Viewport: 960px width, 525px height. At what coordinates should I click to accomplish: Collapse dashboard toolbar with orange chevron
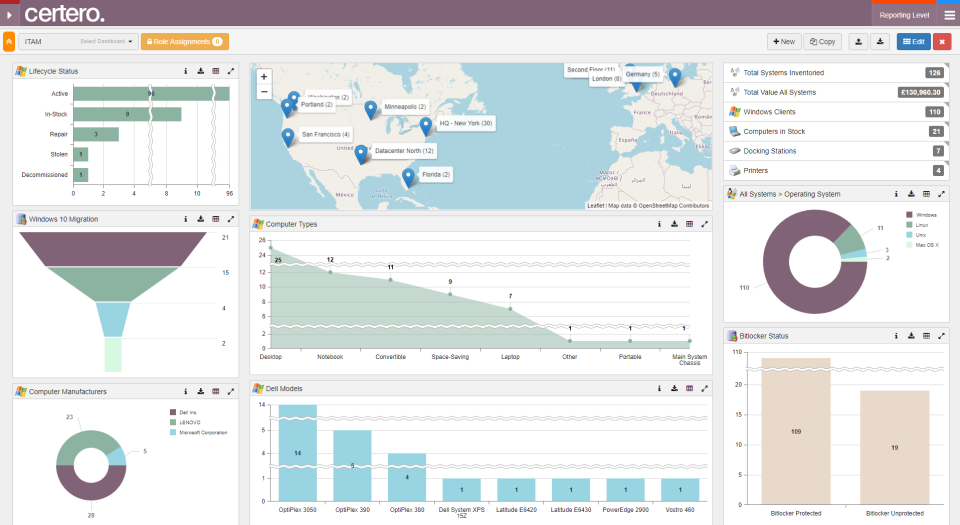click(9, 42)
